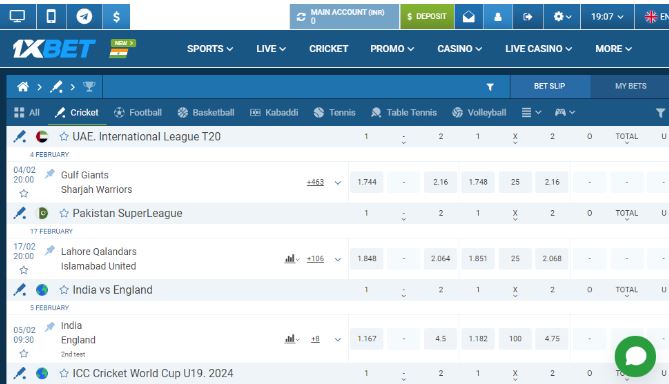The height and width of the screenshot is (384, 669).
Task: Open the green live chat bubble
Action: (x=635, y=356)
